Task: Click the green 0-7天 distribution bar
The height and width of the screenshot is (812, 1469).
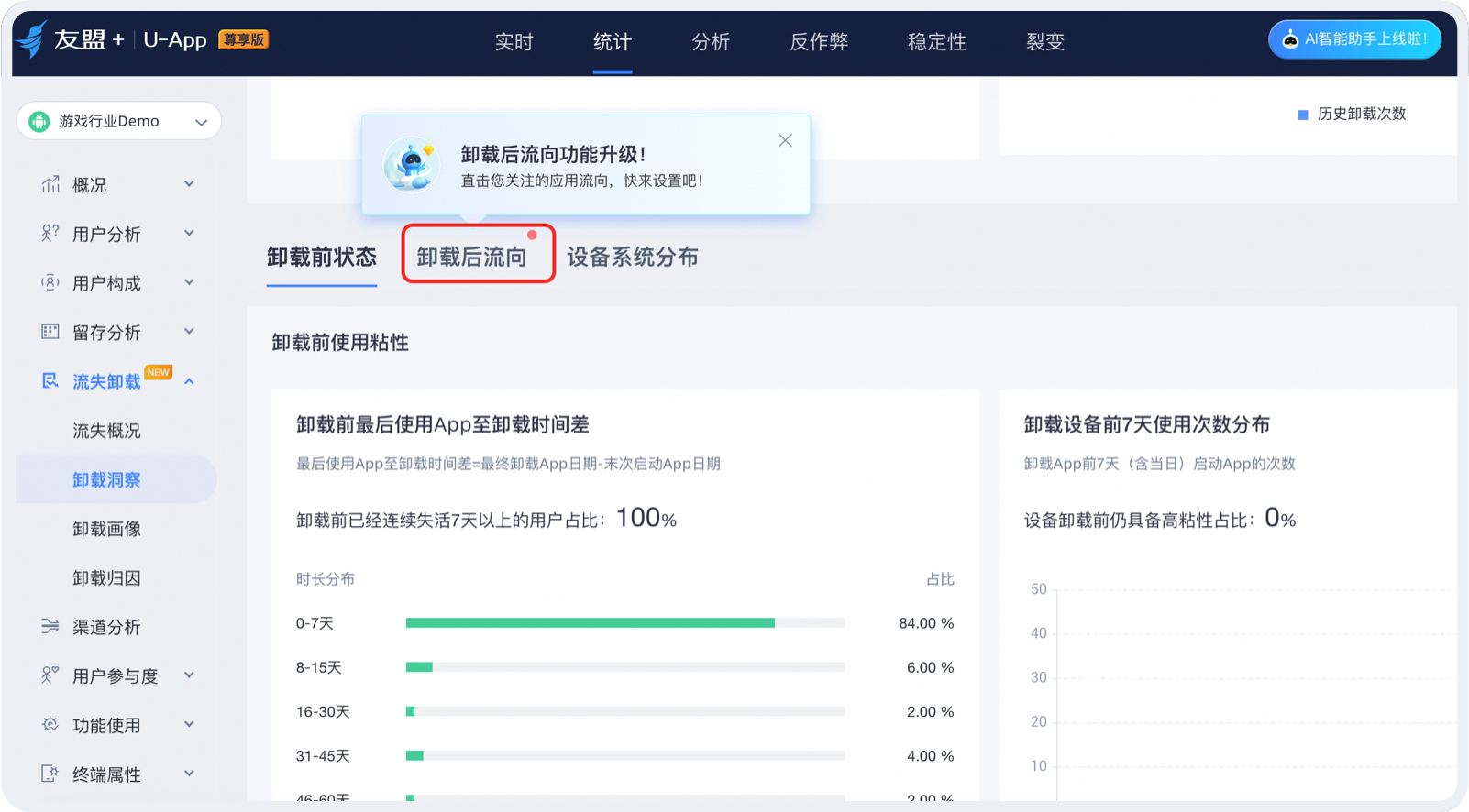Action: [591, 623]
